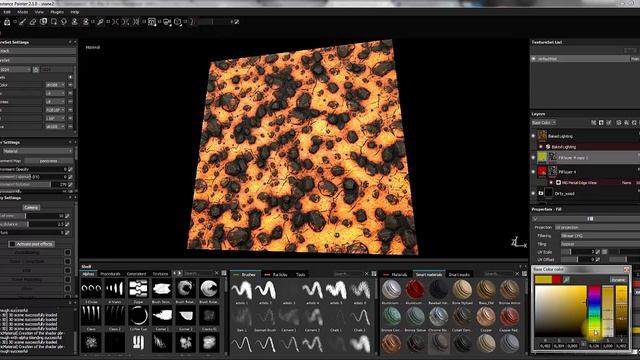The height and width of the screenshot is (360, 640).
Task: Switch Materials shelf grid view icon
Action: point(524,274)
